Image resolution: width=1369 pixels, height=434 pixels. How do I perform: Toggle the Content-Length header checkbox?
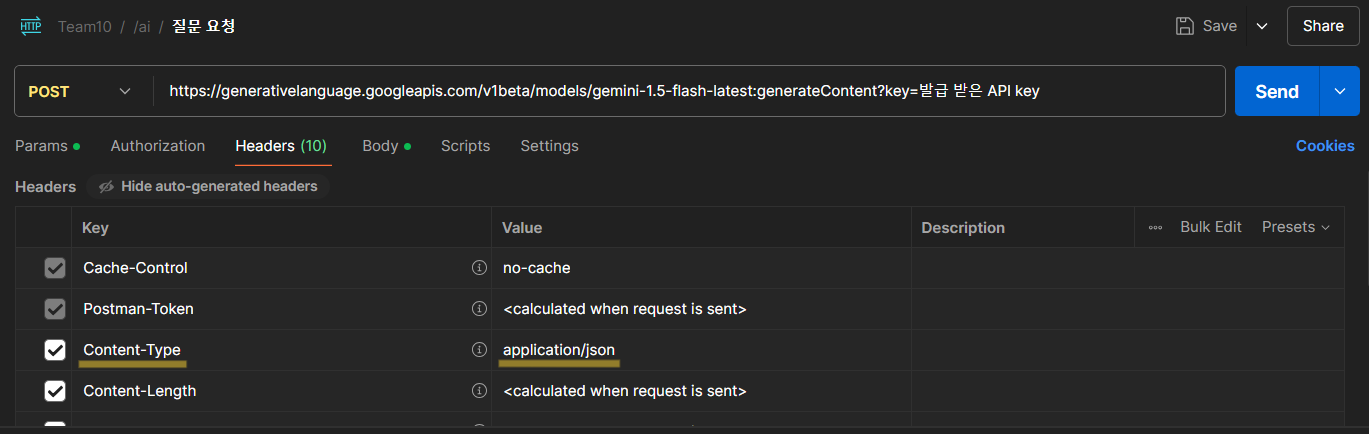pyautogui.click(x=55, y=391)
